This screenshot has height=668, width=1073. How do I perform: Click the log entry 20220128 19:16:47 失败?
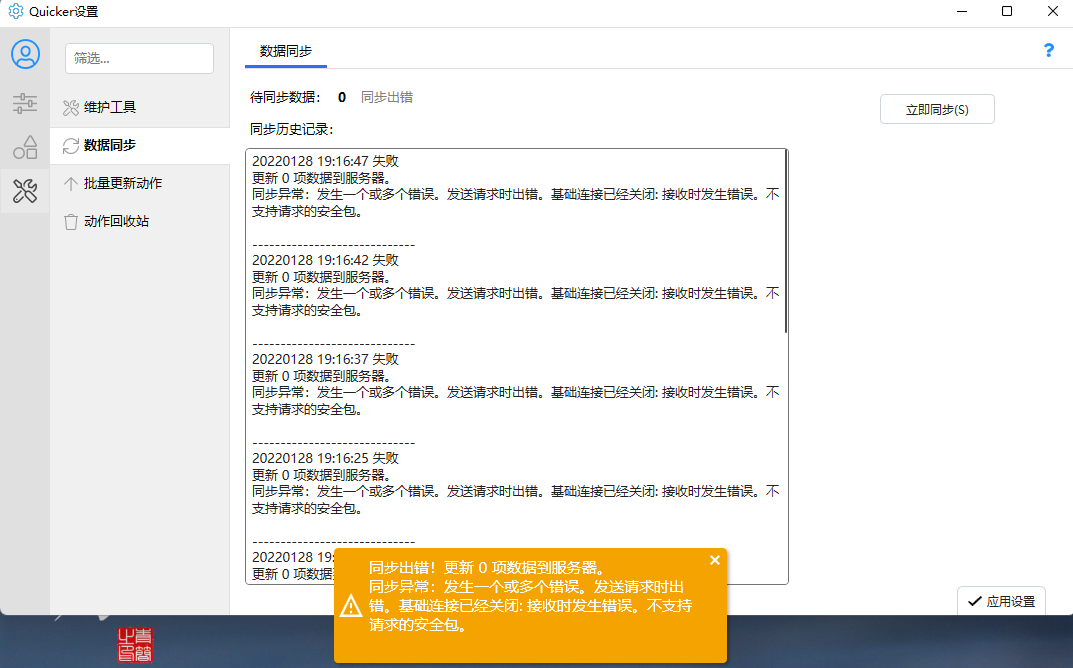coord(325,162)
